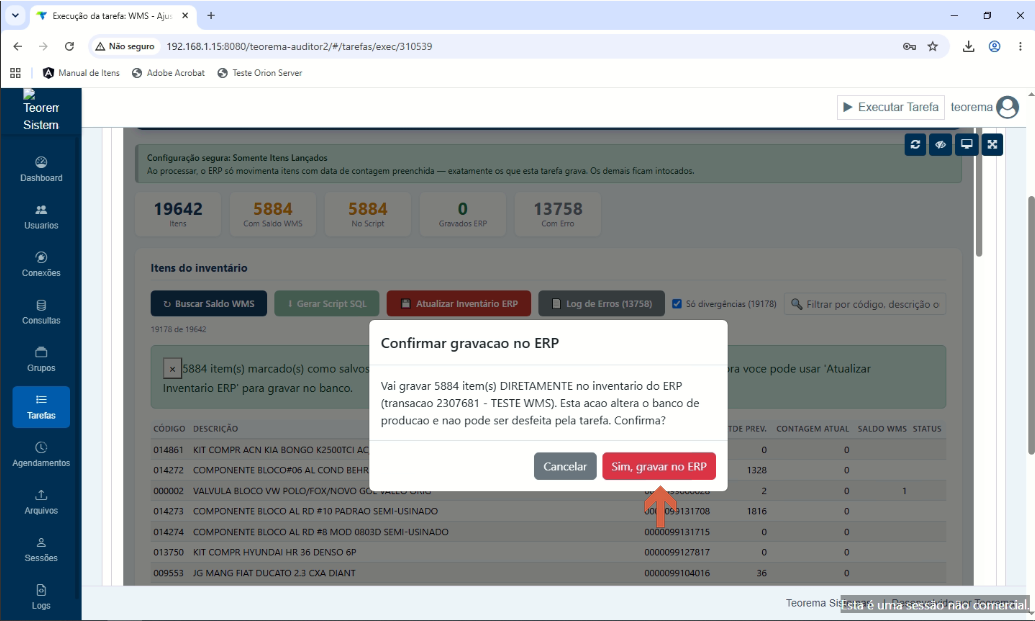Open a new browser tab
The width and height of the screenshot is (1035, 621).
tap(211, 15)
